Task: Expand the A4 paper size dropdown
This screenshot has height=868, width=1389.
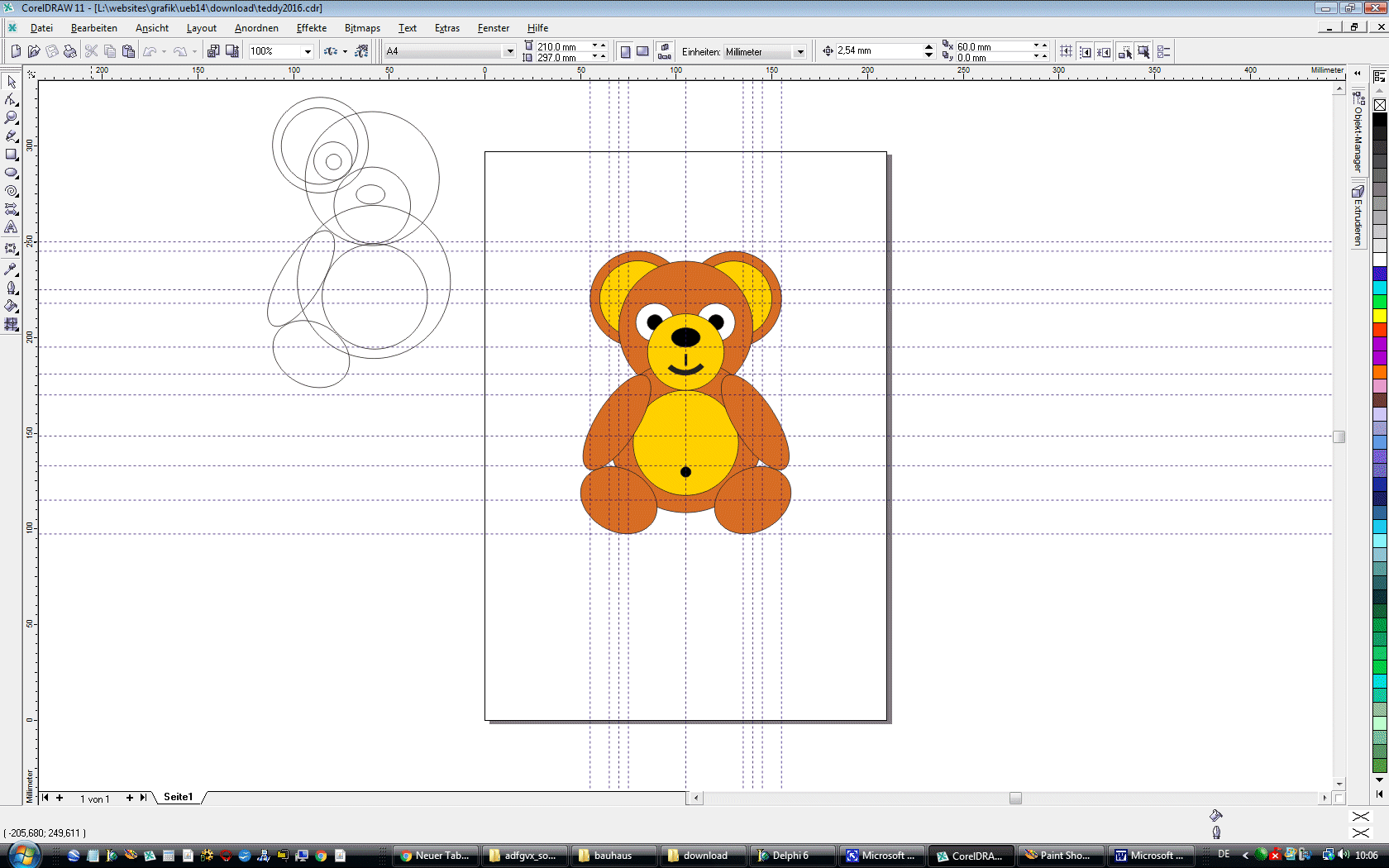Action: pos(509,51)
